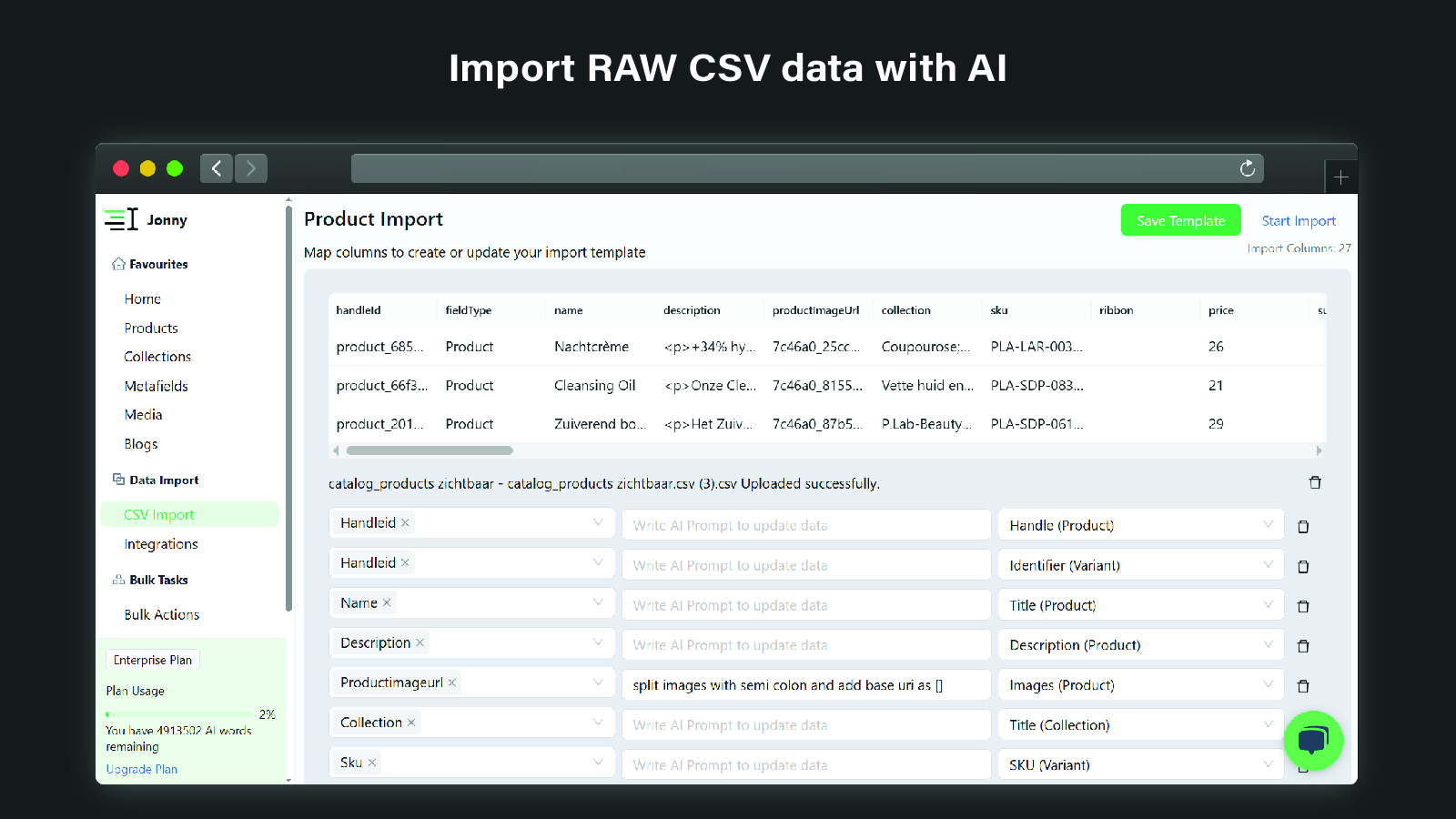
Task: Delete the Images (Product) mapping row
Action: (1303, 686)
